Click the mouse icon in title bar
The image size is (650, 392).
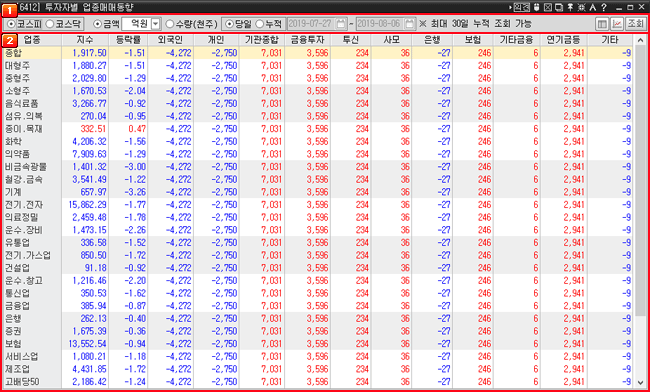tap(536, 7)
